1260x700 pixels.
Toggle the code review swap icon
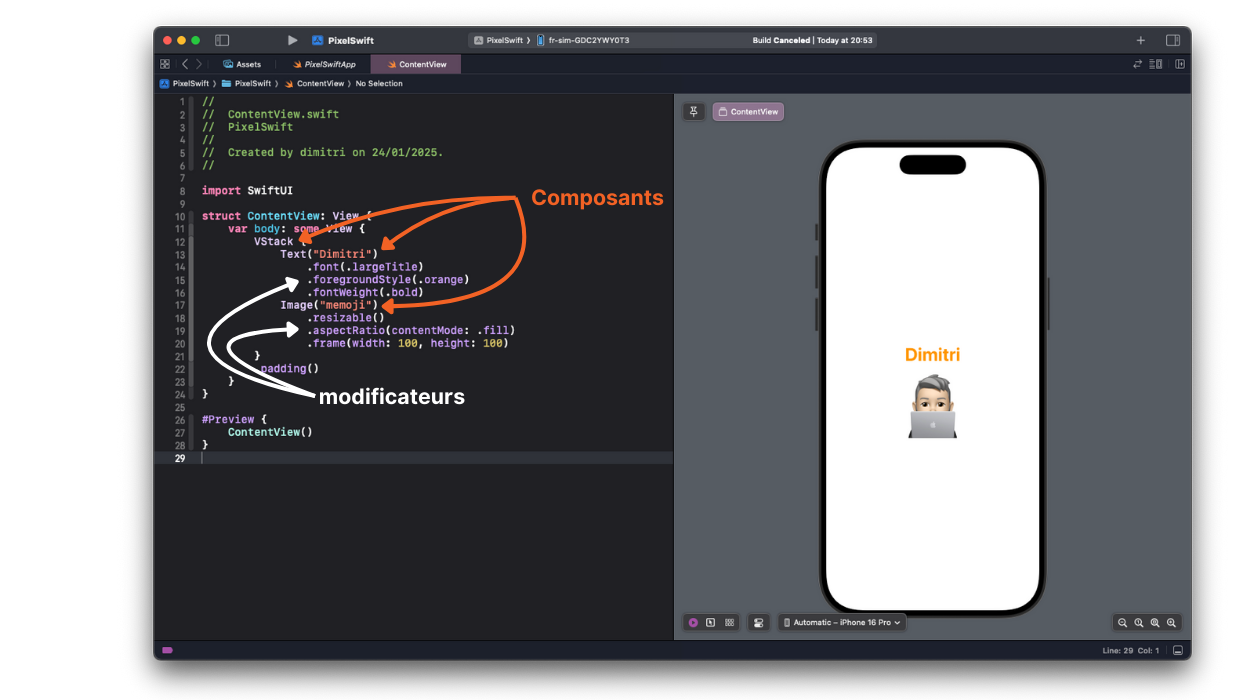click(x=1137, y=64)
